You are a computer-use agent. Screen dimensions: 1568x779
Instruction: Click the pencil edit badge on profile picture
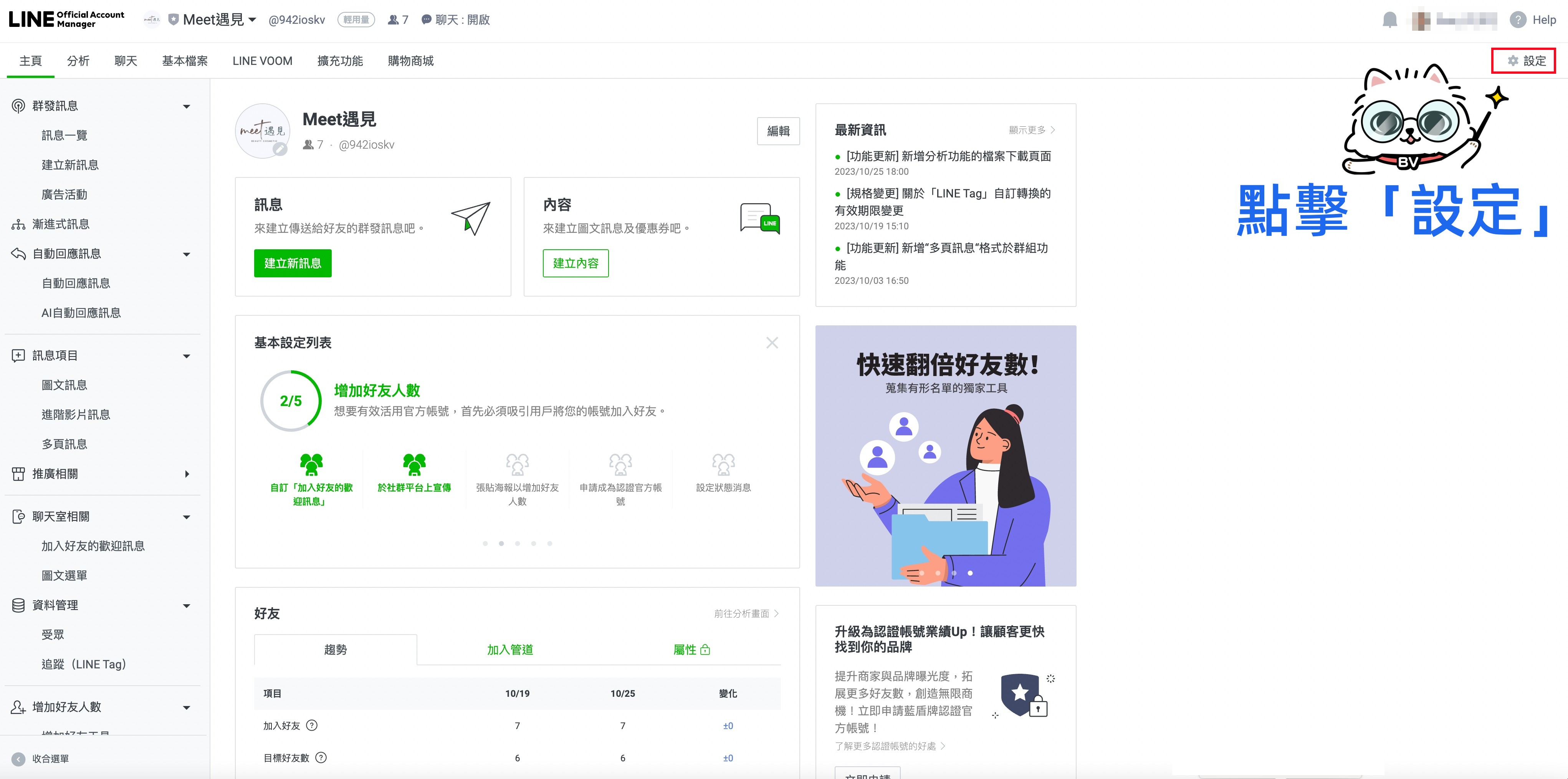coord(280,149)
